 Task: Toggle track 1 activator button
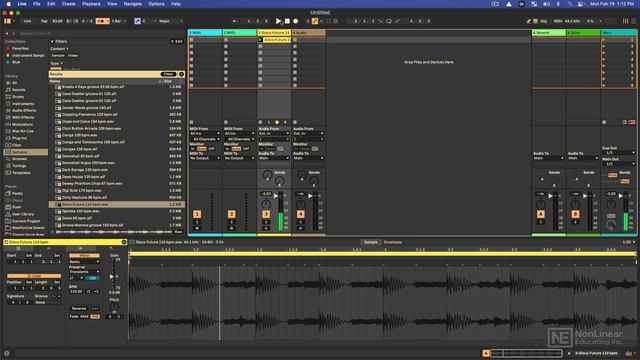pos(197,214)
